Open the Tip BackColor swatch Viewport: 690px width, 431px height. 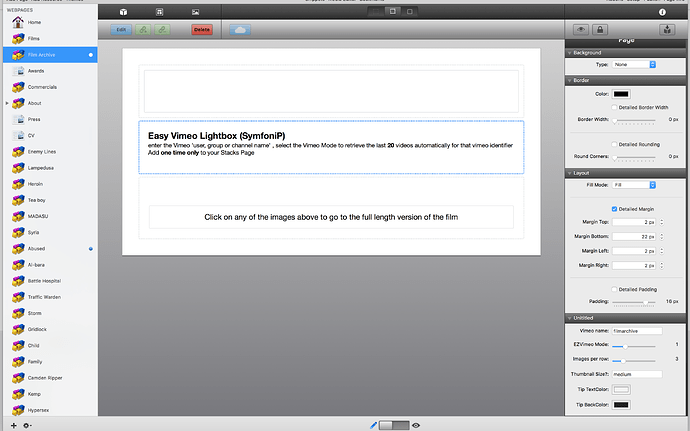(x=621, y=405)
